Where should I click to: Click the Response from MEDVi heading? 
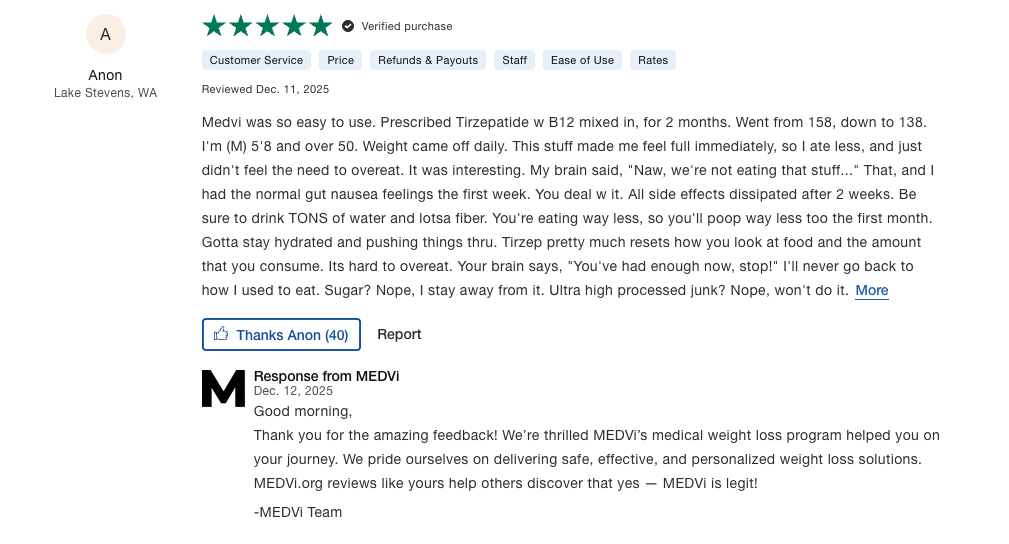(326, 376)
